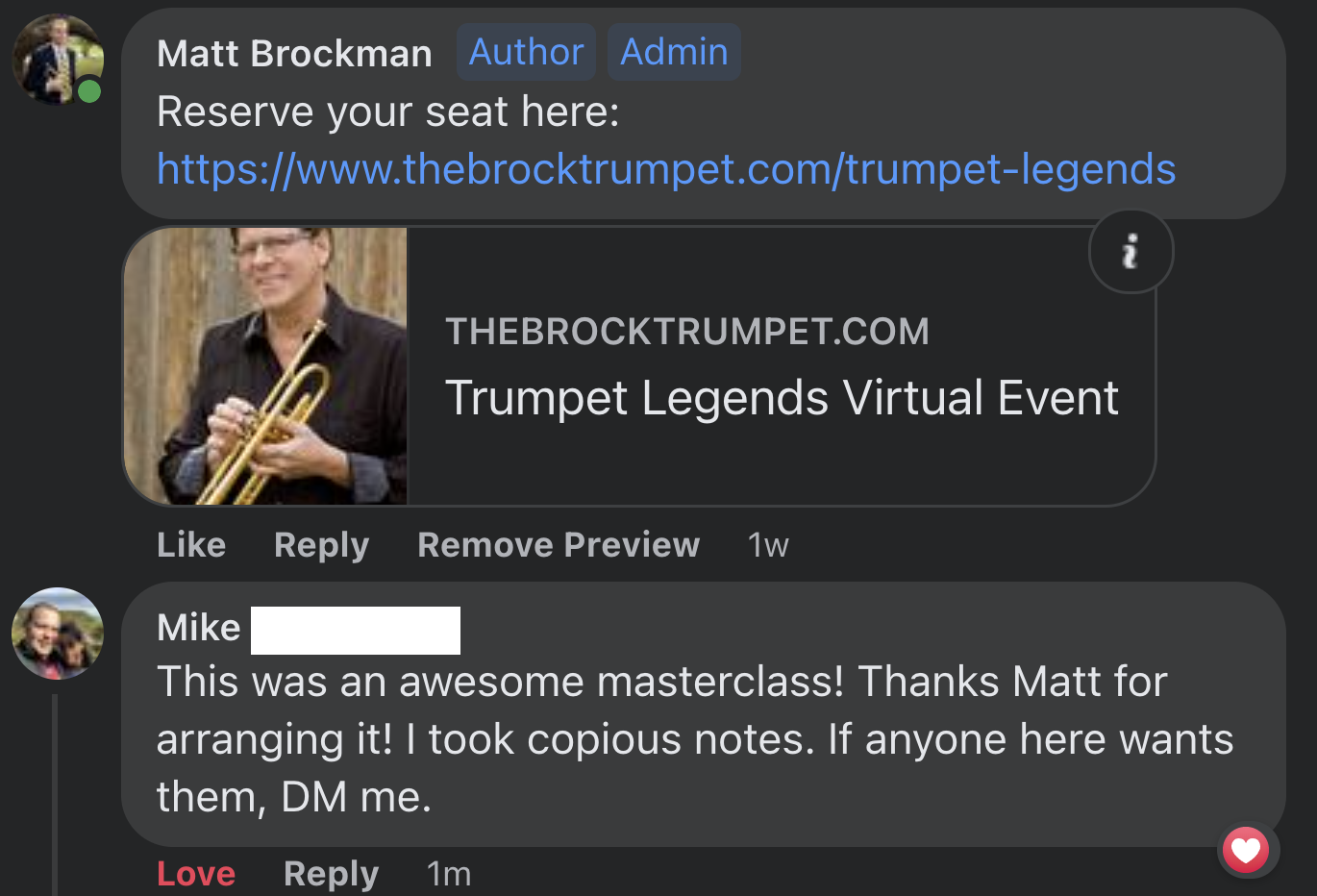Click the THEBROCKTRUMPET.COM domain label

pyautogui.click(x=687, y=332)
